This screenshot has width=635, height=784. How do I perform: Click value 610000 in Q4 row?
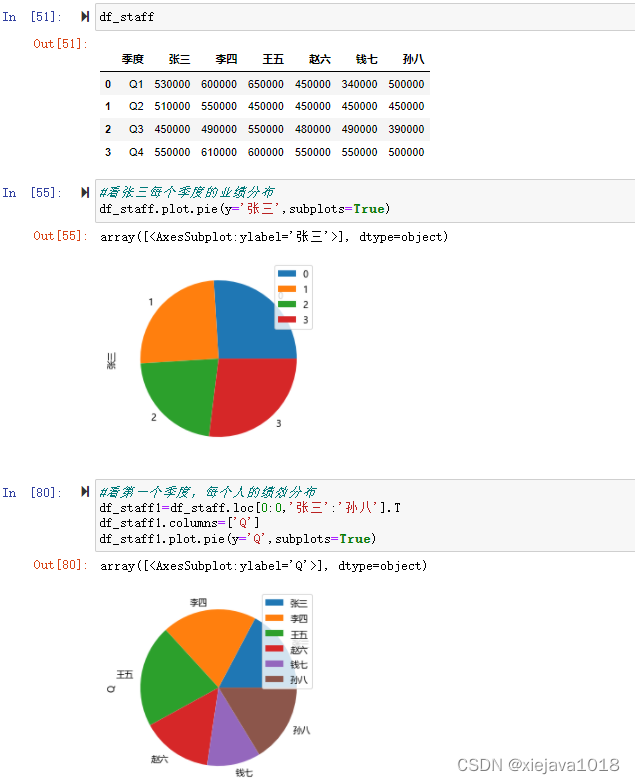219,152
